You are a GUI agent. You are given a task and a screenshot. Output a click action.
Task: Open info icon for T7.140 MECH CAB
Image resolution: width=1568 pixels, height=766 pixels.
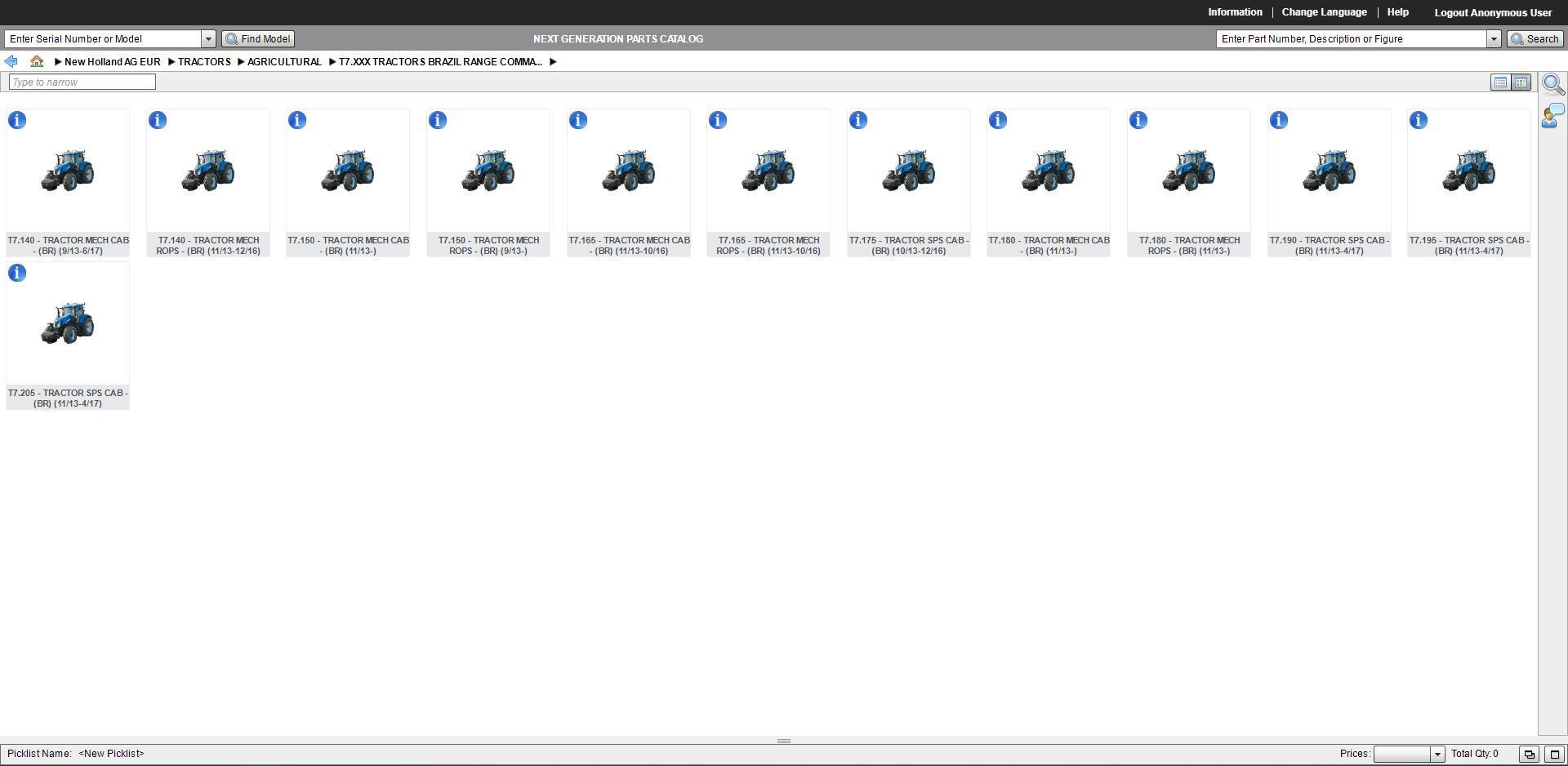pyautogui.click(x=17, y=121)
